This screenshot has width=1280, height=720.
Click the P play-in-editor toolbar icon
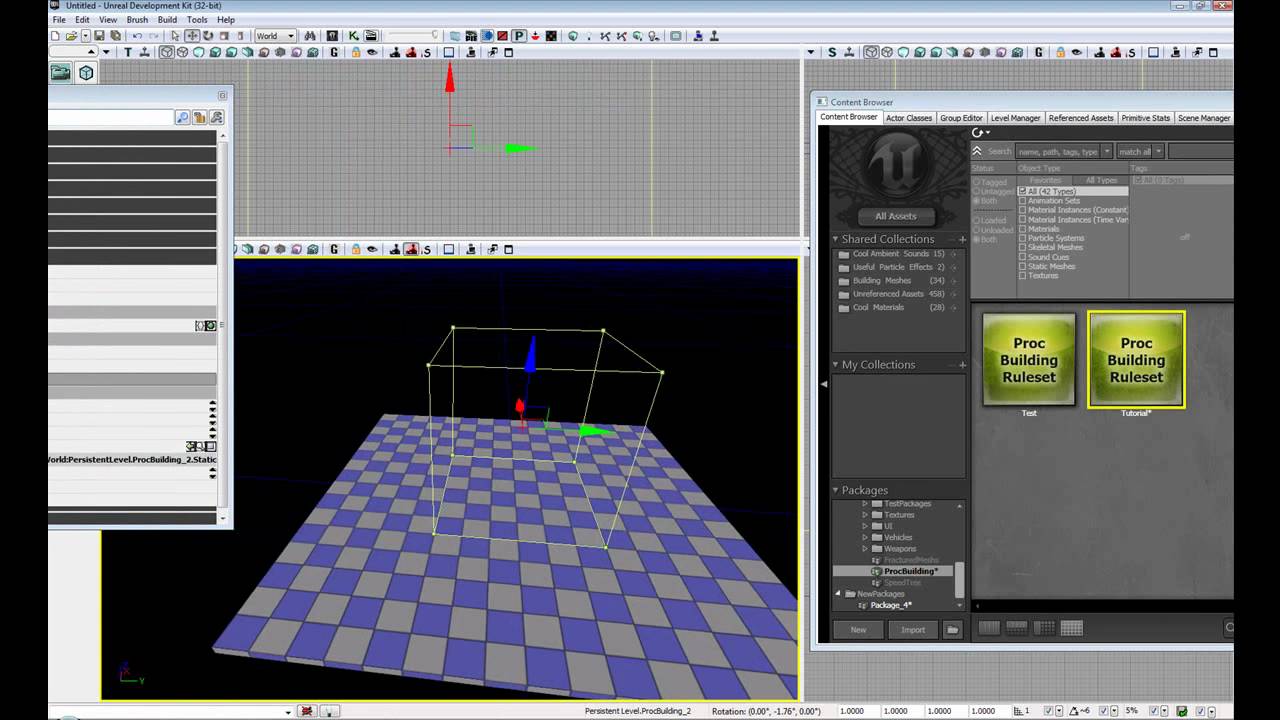point(519,36)
